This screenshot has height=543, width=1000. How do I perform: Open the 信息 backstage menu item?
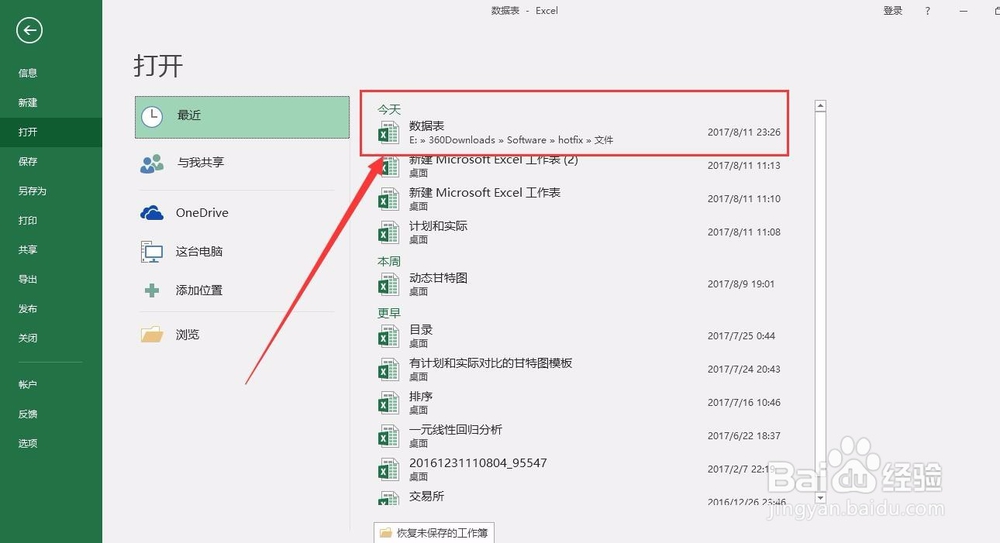(x=28, y=73)
